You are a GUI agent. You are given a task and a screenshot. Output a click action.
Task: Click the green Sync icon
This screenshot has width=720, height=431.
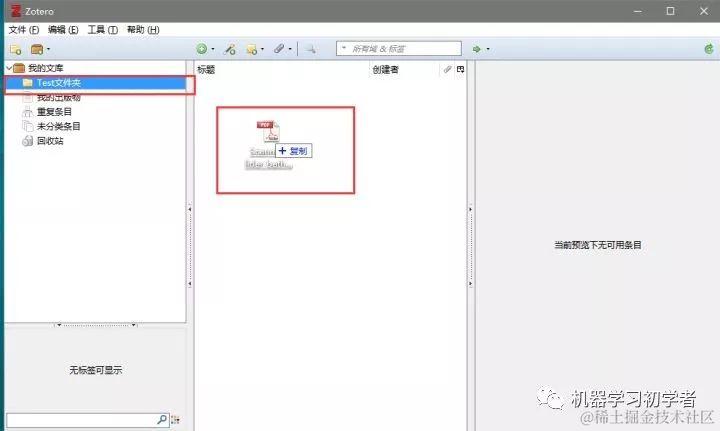point(709,49)
